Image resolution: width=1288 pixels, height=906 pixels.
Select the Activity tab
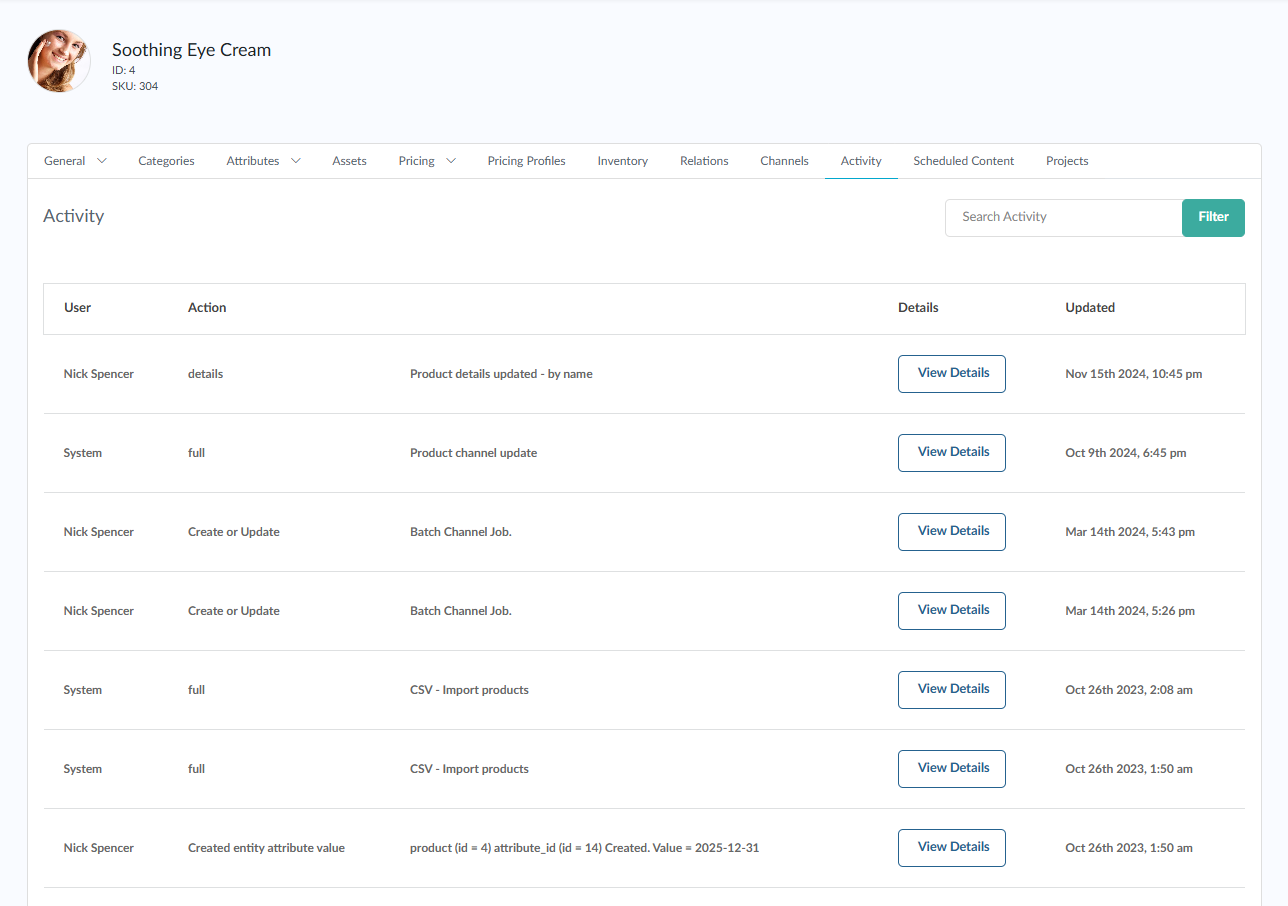click(x=861, y=161)
